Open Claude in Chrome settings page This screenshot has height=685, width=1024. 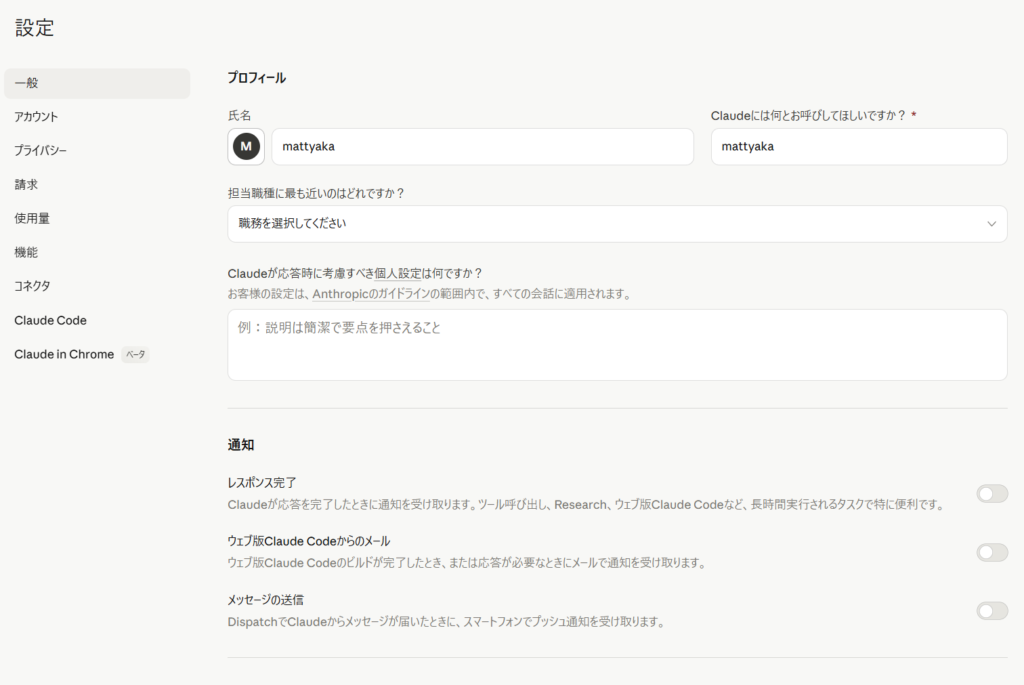point(64,354)
